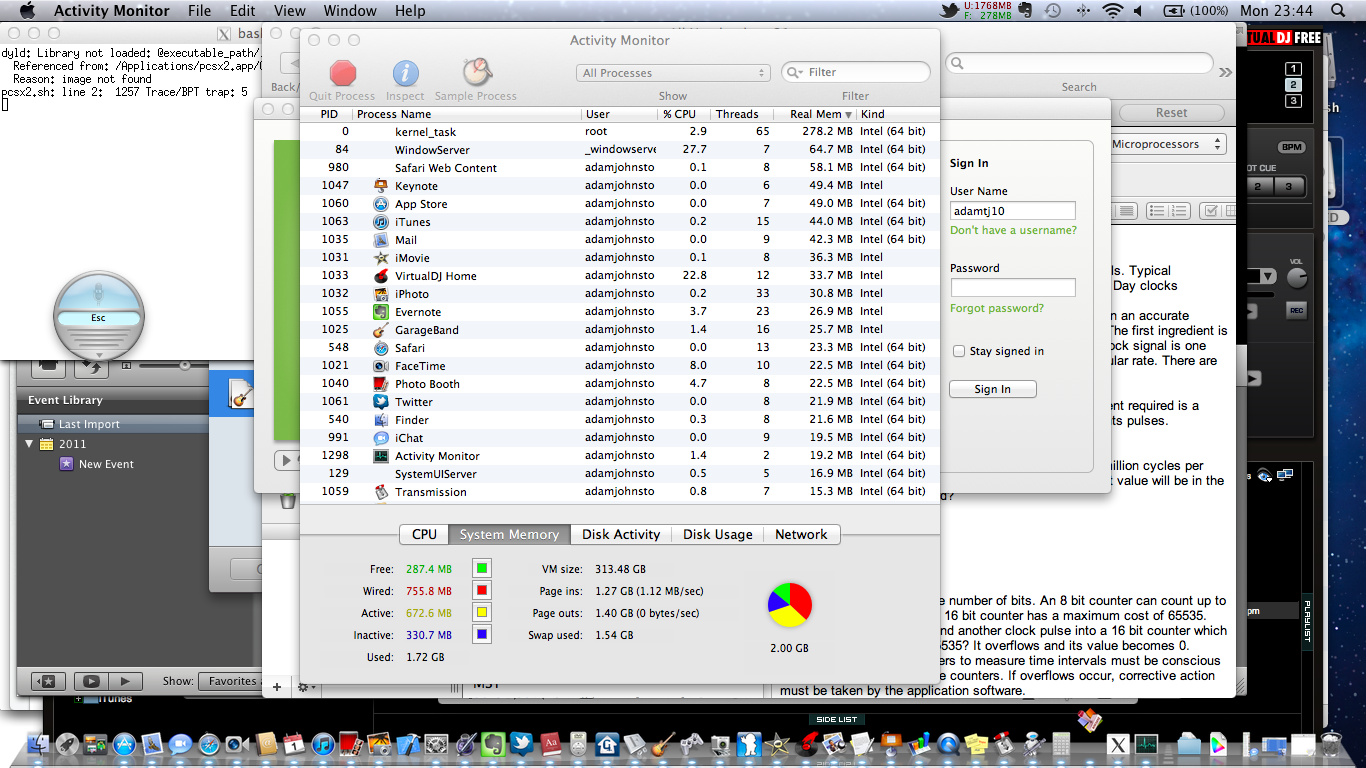Open the Filter search magnifier dropdown
The height and width of the screenshot is (768, 1366).
tap(796, 72)
